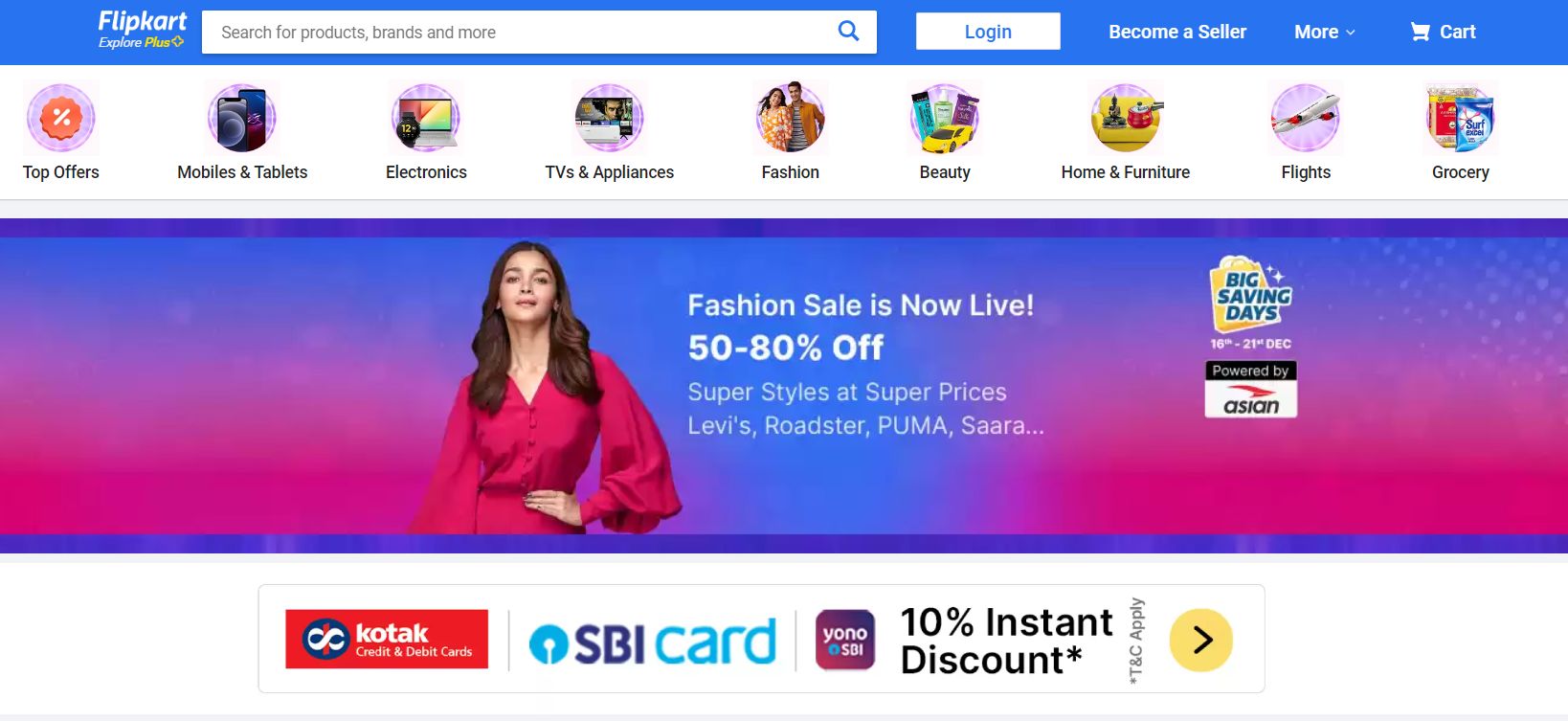Open the Fashion Sale banner

[784, 386]
